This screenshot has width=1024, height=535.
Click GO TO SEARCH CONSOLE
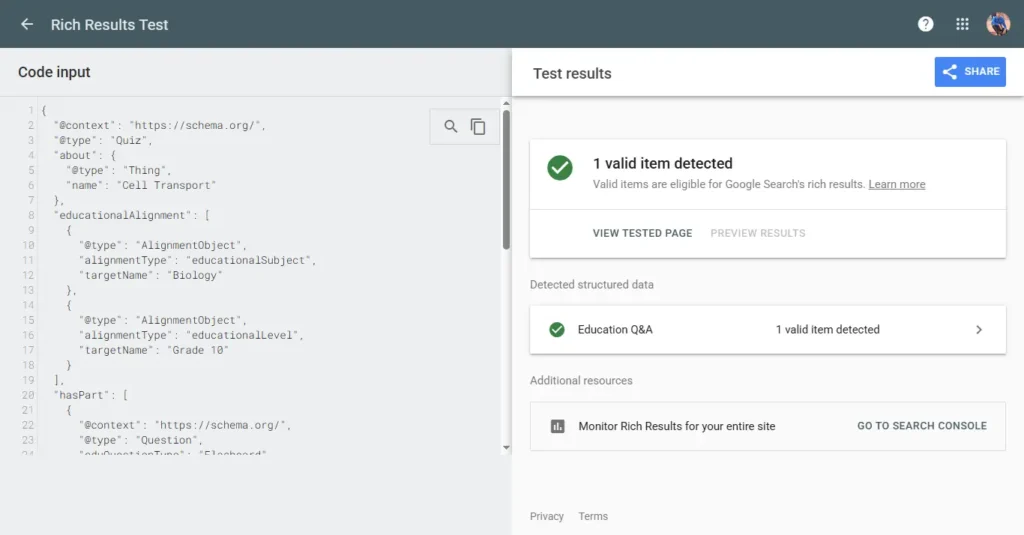[x=921, y=426]
